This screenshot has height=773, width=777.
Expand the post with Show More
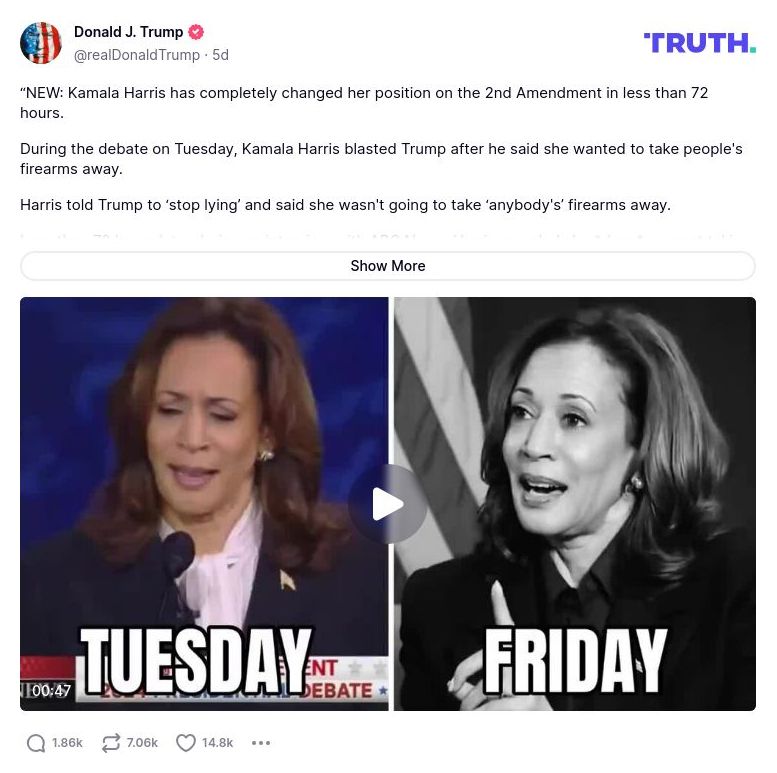[x=388, y=266]
